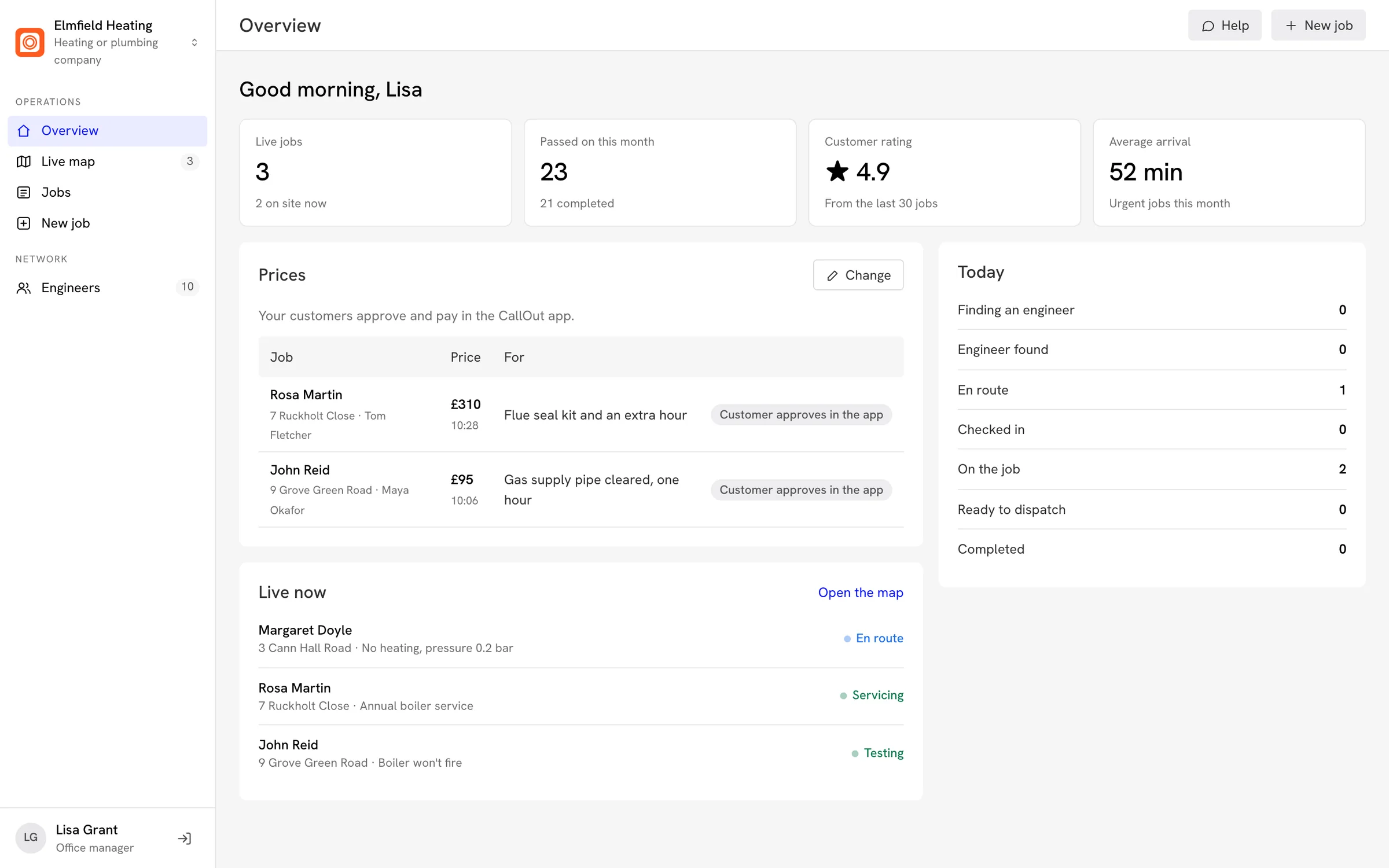1389x868 pixels.
Task: Expand the company switcher chevron
Action: click(194, 42)
